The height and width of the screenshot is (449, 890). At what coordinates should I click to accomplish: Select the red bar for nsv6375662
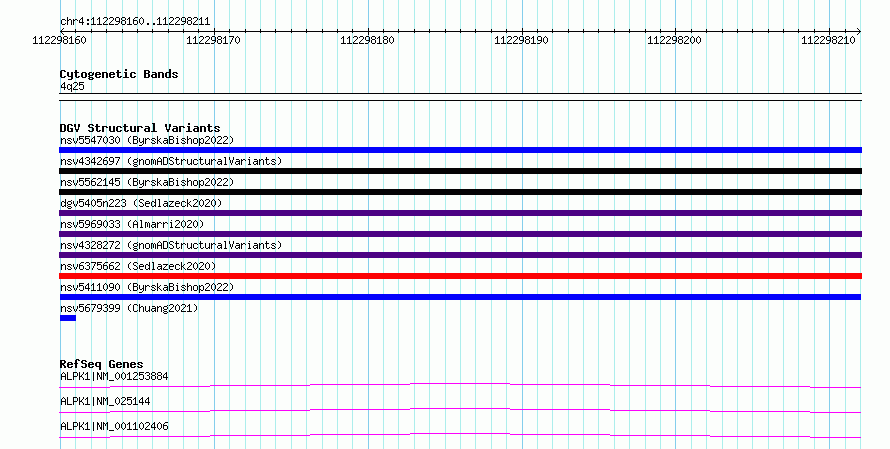460,276
